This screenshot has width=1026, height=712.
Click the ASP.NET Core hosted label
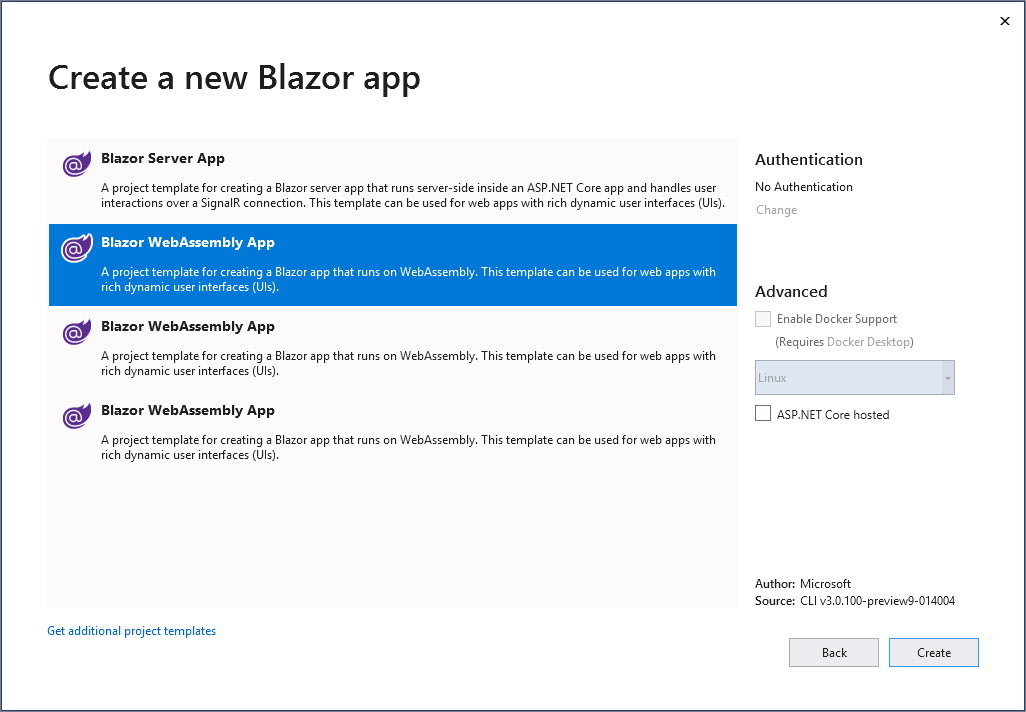(833, 414)
